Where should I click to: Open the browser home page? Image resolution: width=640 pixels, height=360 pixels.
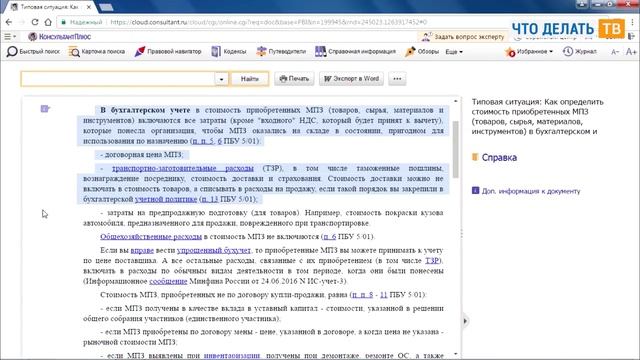tap(48, 22)
